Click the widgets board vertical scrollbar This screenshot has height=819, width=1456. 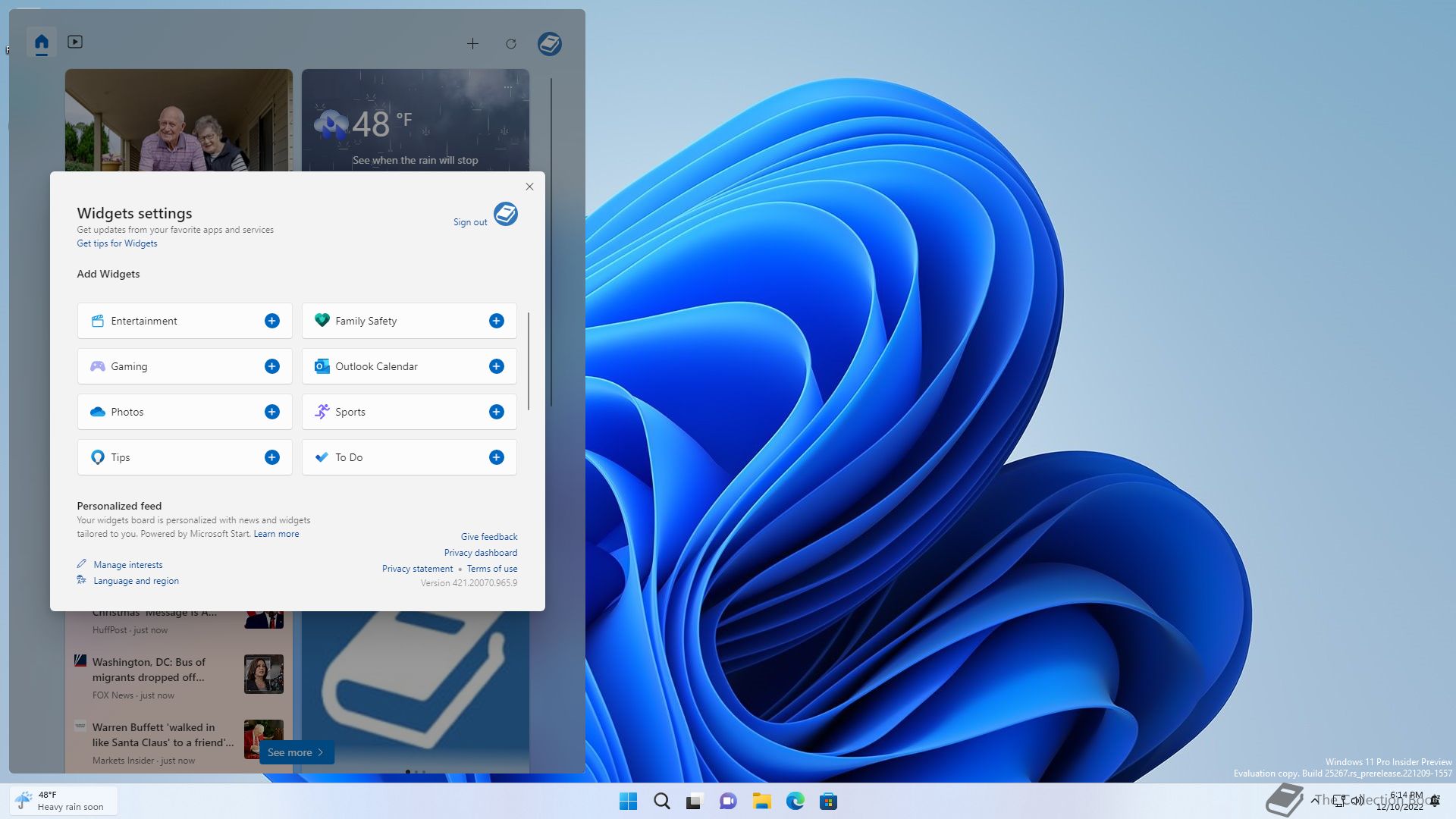tap(551, 241)
